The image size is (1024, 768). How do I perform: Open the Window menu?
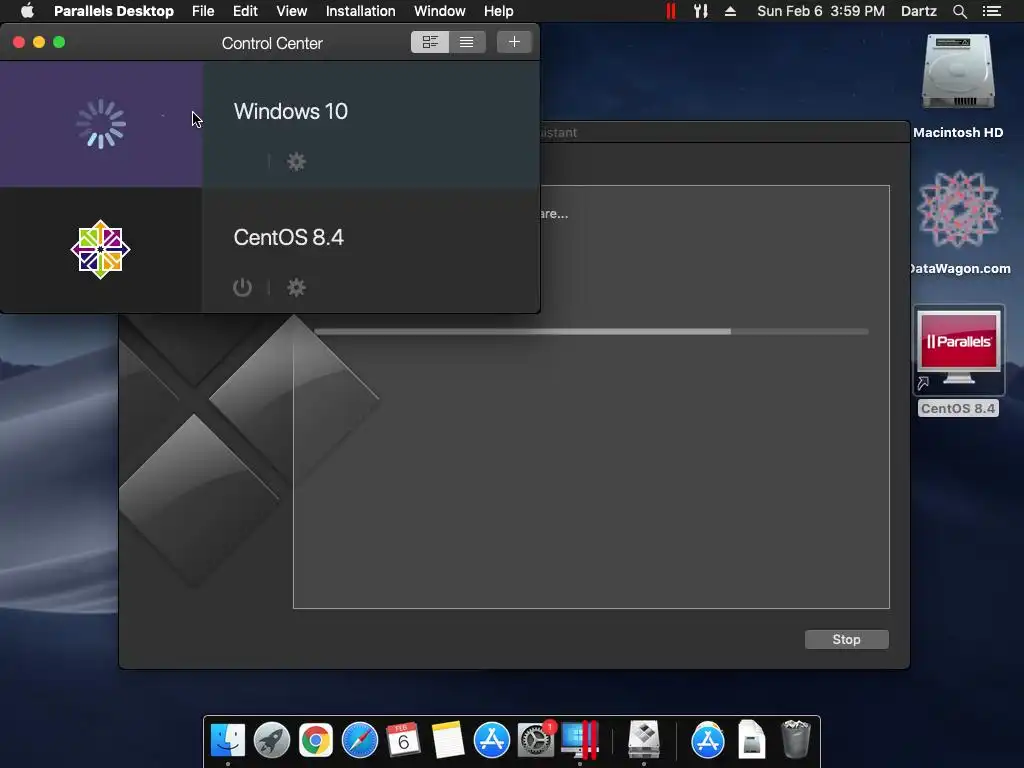[x=440, y=11]
